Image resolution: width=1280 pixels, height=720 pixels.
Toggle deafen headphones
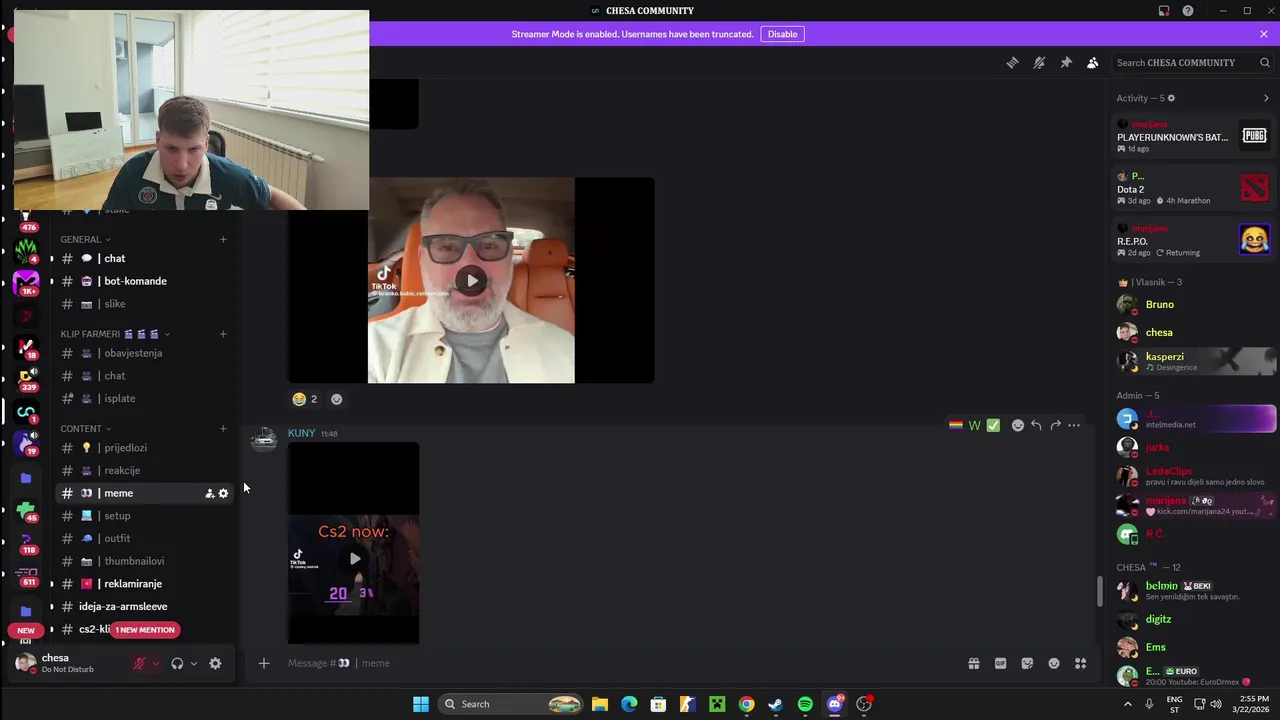tap(177, 663)
